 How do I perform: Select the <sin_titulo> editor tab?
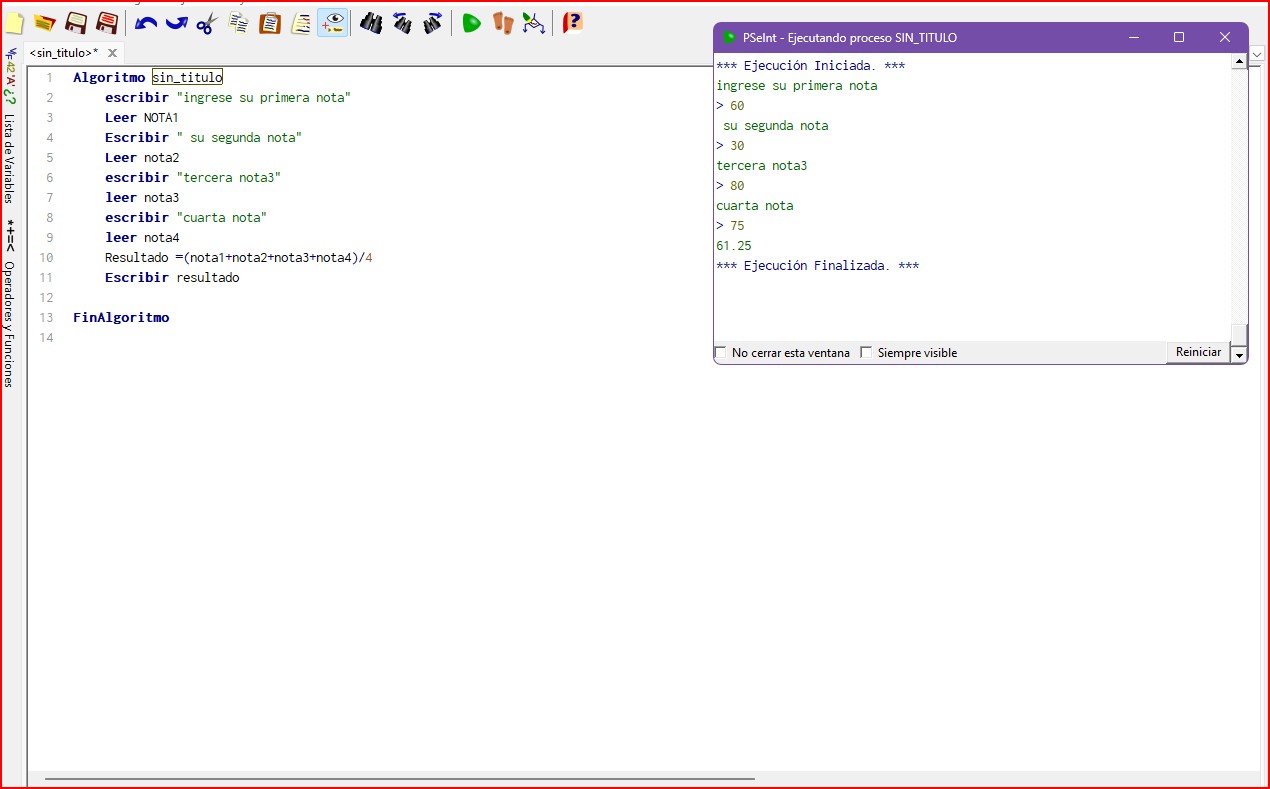(x=63, y=53)
